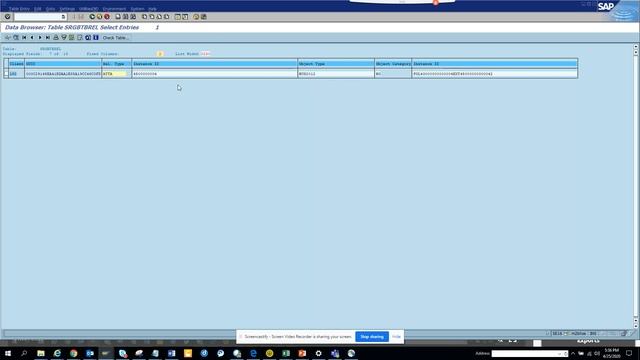Open the Edit menu

click(x=38, y=9)
